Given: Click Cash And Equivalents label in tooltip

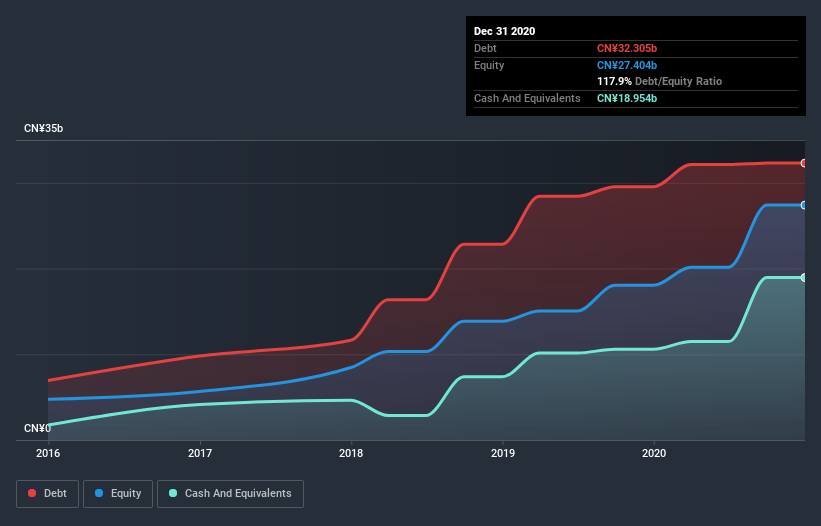Looking at the screenshot, I should (527, 98).
